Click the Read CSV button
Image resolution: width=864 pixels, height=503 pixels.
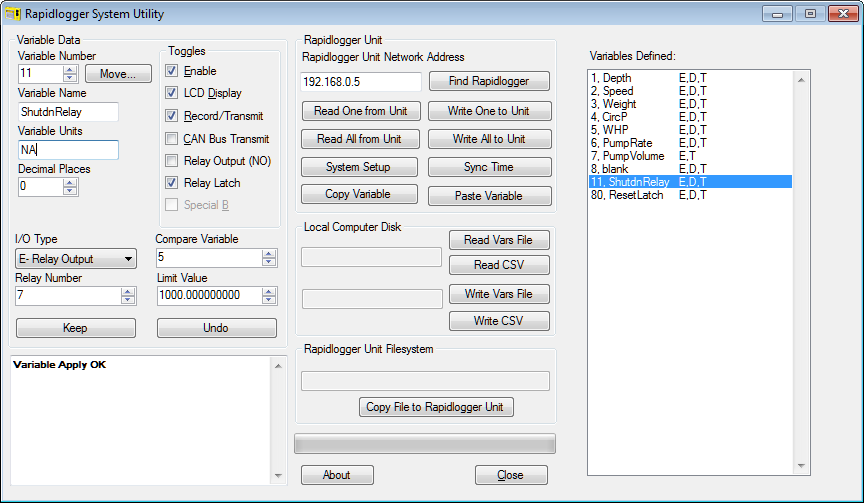point(499,265)
